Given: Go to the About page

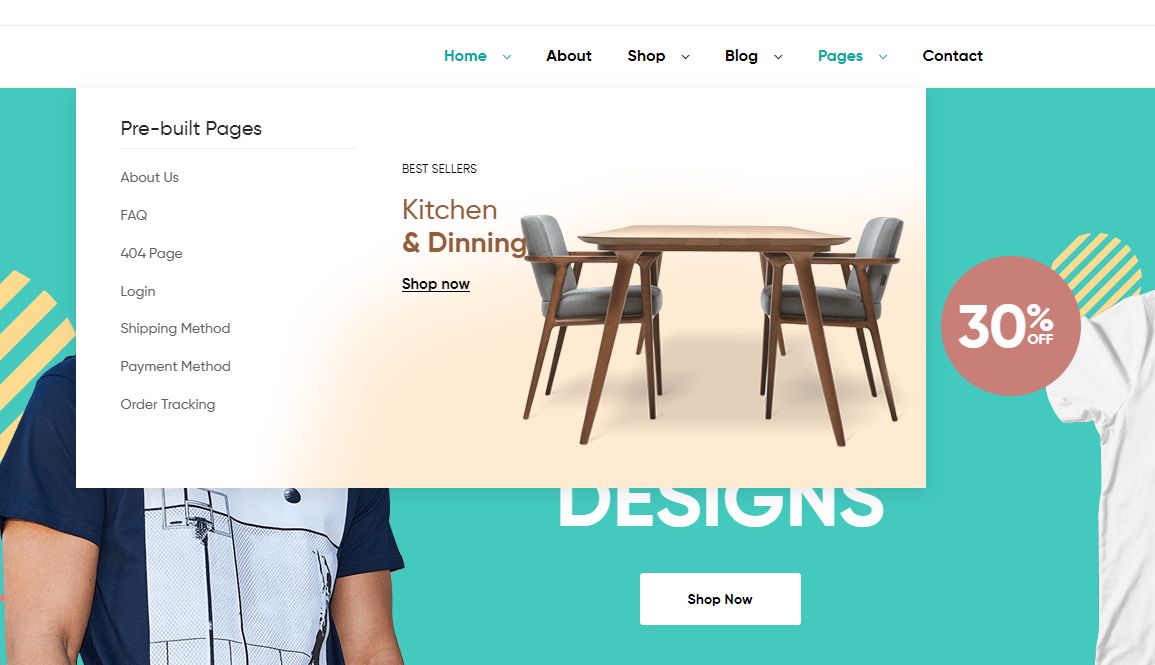Looking at the screenshot, I should [x=569, y=56].
